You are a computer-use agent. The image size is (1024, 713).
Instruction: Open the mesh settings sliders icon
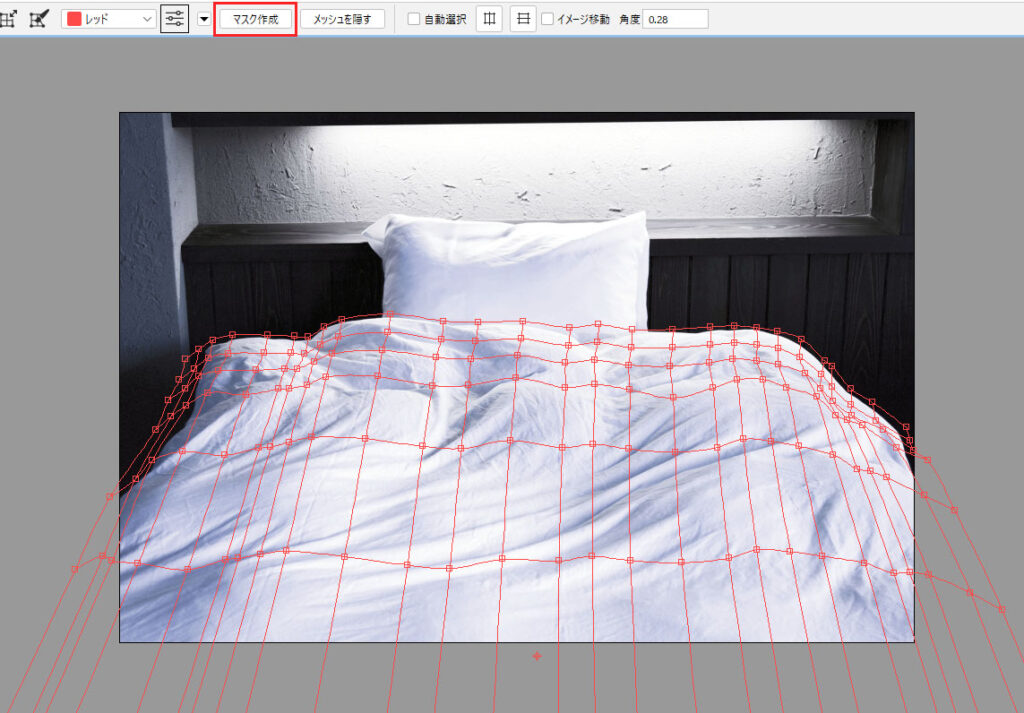click(x=174, y=19)
